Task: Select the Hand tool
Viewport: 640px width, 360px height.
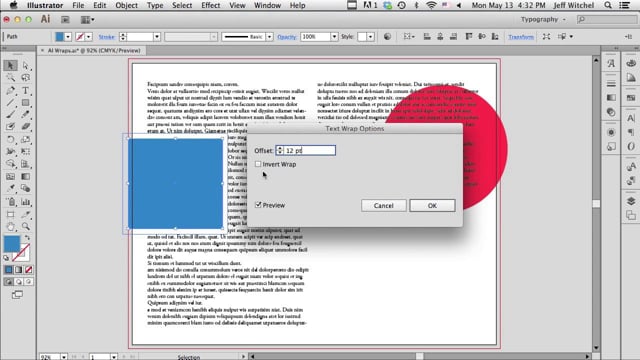Action: (11, 227)
